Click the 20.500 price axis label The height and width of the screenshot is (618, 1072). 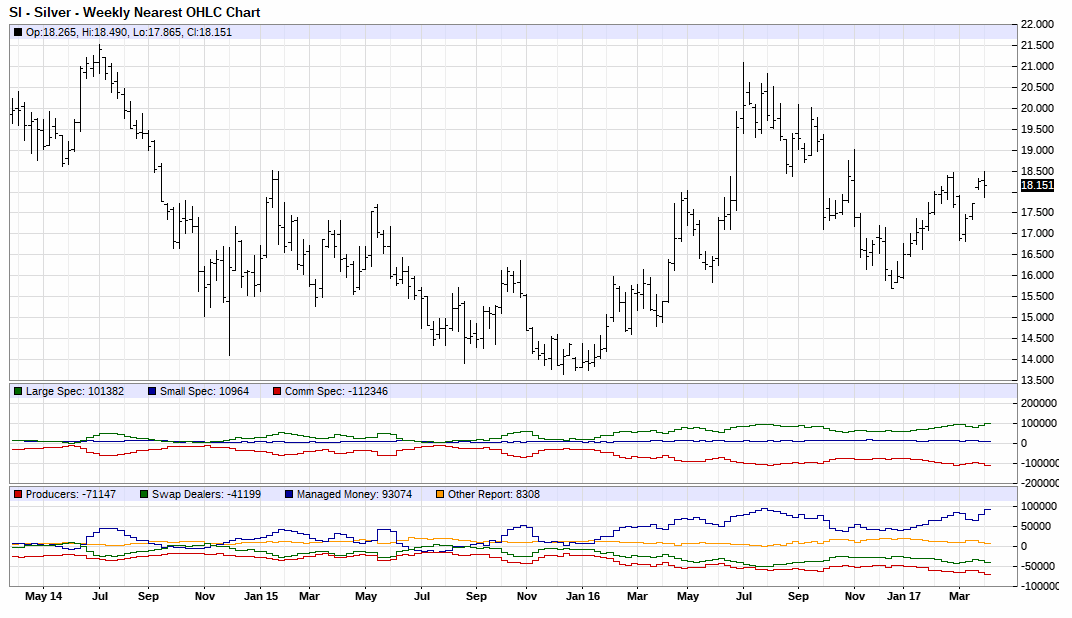[1037, 87]
